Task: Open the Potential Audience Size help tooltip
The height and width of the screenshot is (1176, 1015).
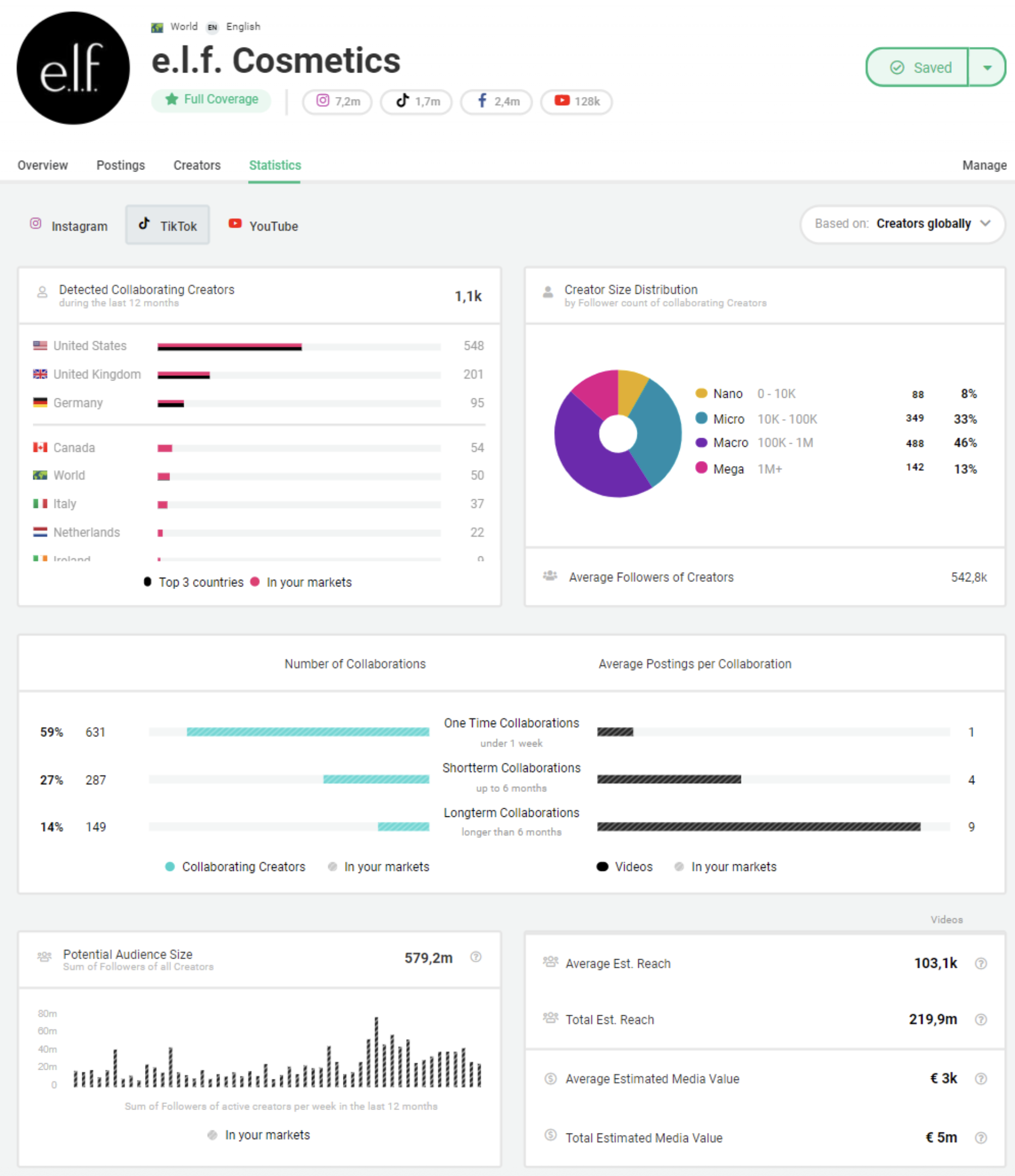Action: click(x=476, y=957)
